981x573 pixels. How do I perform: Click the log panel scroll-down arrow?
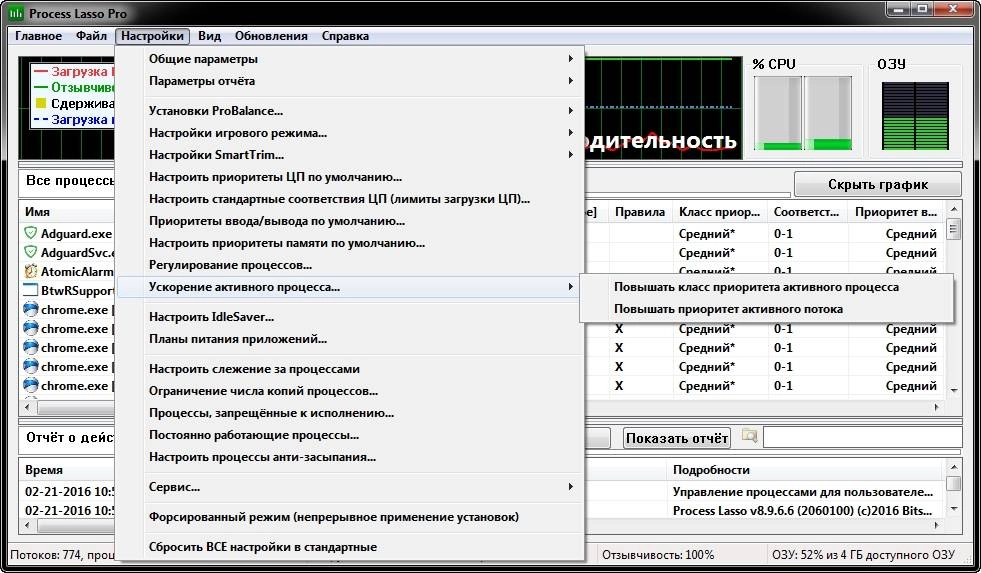coord(953,509)
